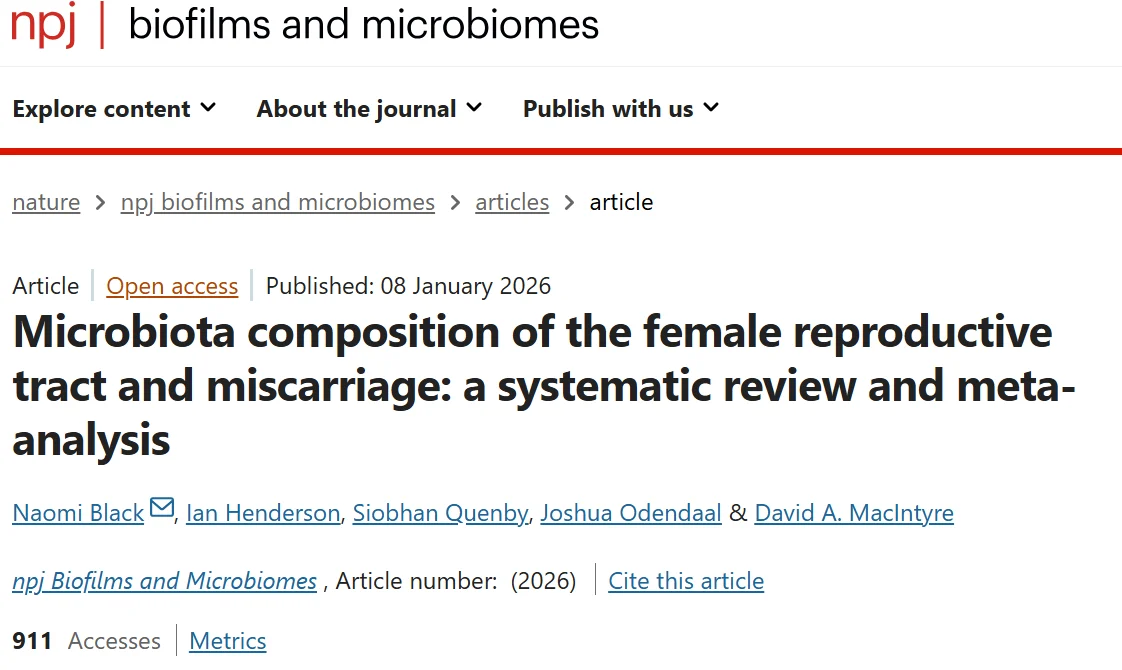Click the npj journal logo
1122x670 pixels.
tap(43, 24)
